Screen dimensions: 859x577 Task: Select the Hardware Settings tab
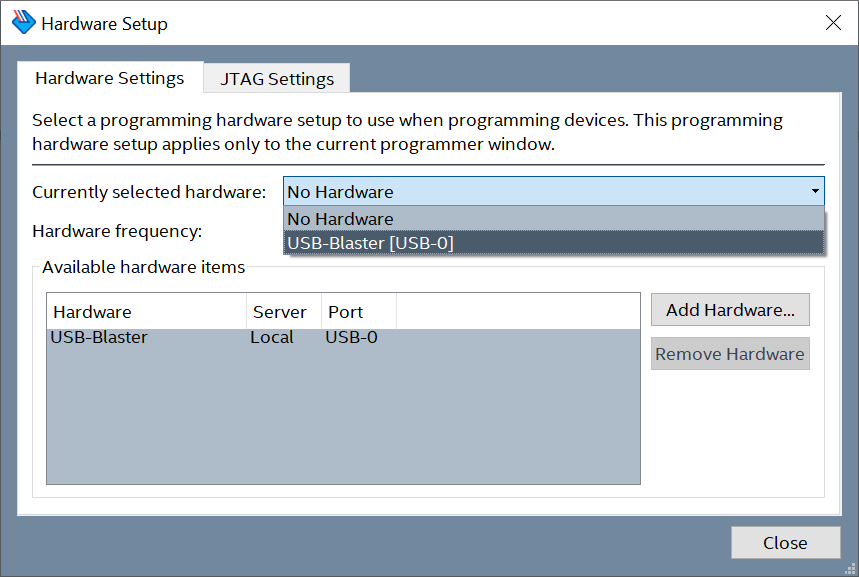pos(110,78)
